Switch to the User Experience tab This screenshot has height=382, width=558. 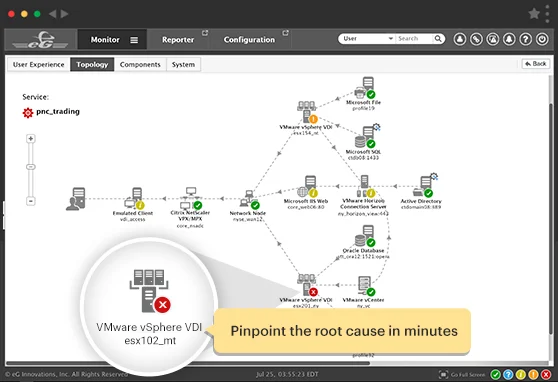click(38, 64)
